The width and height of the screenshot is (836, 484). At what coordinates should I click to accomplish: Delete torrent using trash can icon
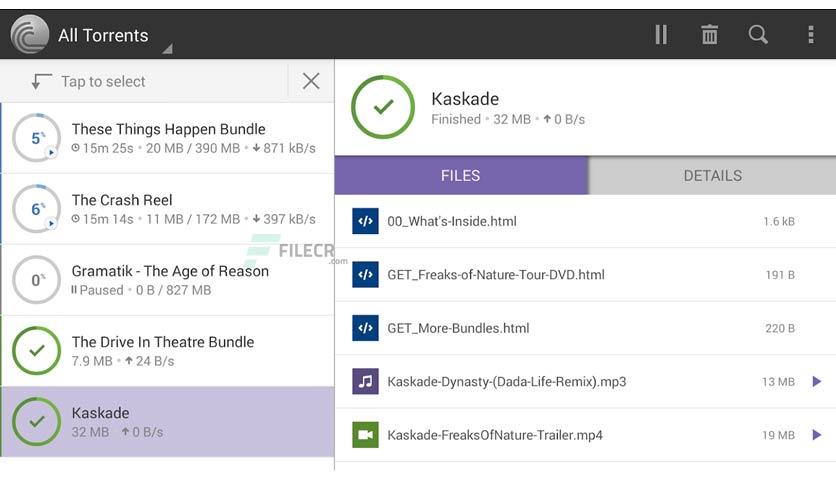tap(709, 35)
